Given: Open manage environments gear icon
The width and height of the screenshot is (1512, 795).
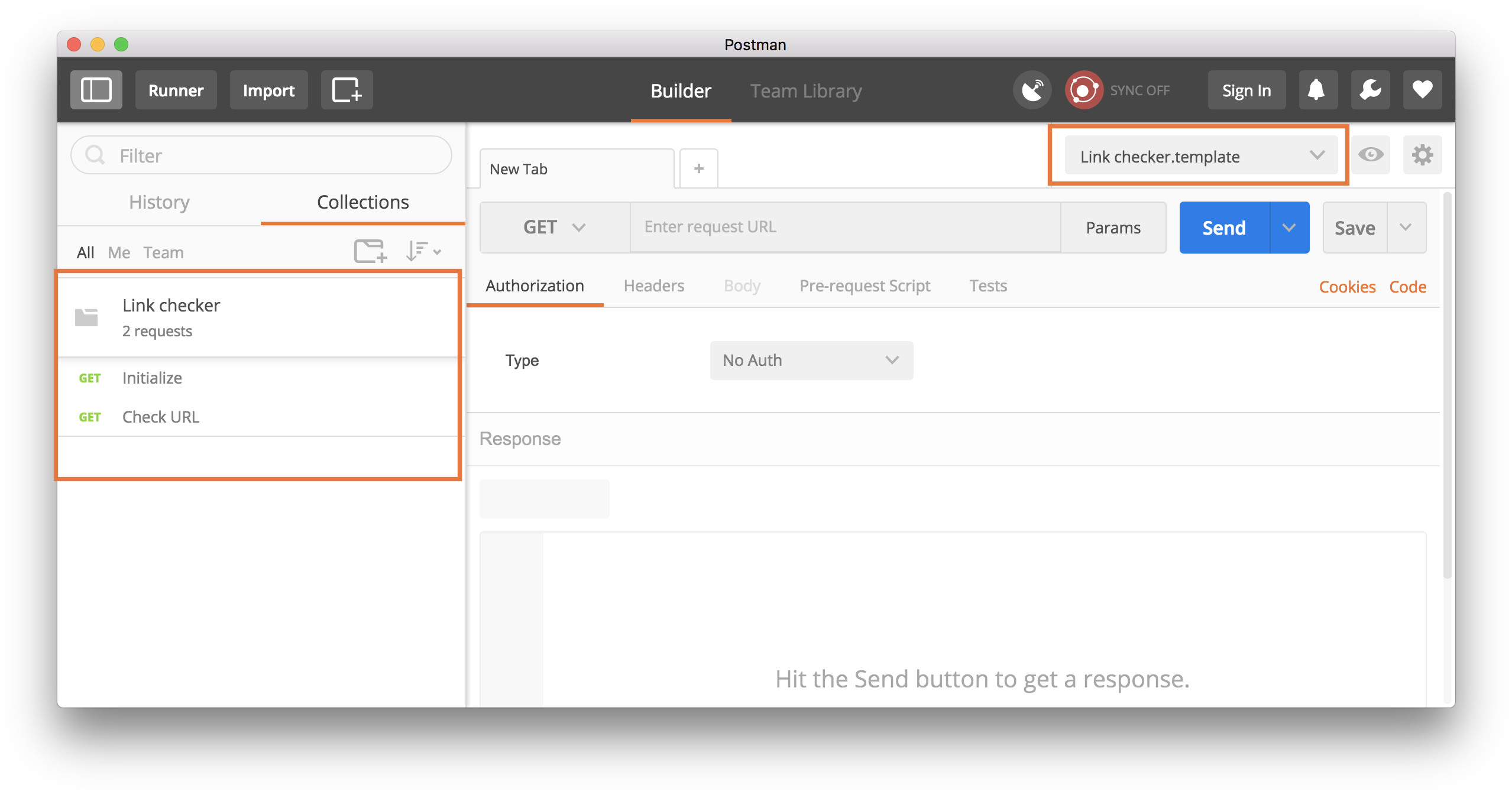Looking at the screenshot, I should pyautogui.click(x=1422, y=155).
